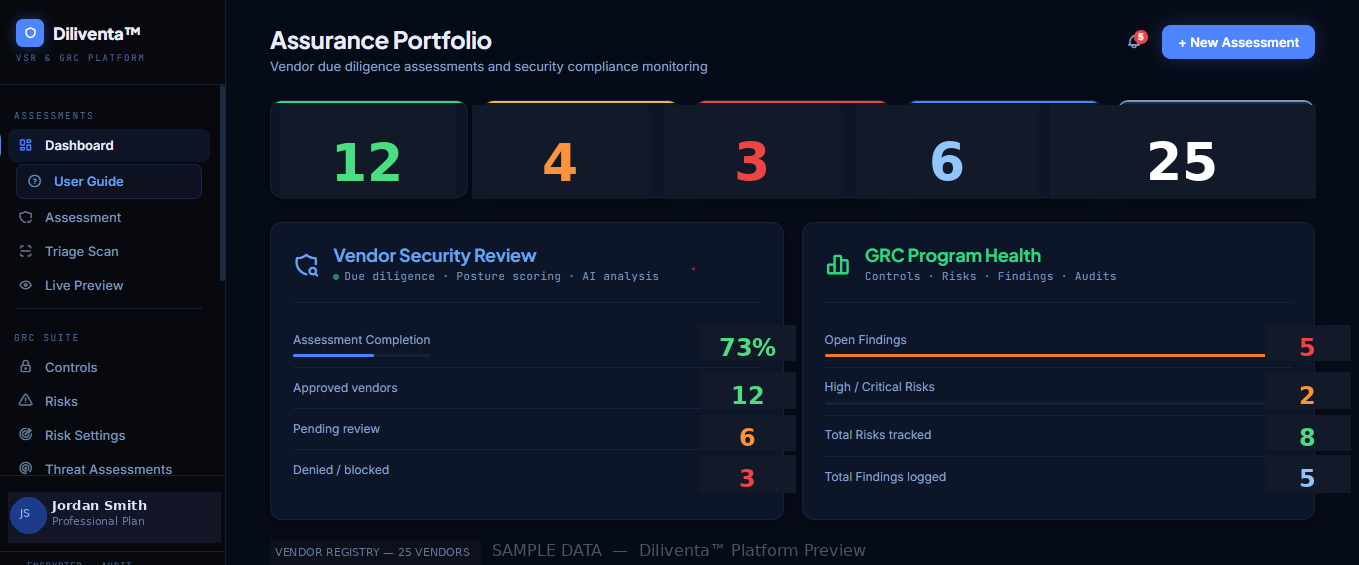Click the orange Open Findings bar
Viewport: 1359px width, 565px height.
(1045, 355)
